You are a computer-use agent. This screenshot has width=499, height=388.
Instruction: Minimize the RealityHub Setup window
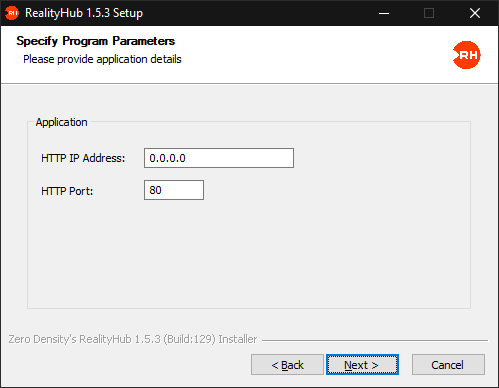384,13
